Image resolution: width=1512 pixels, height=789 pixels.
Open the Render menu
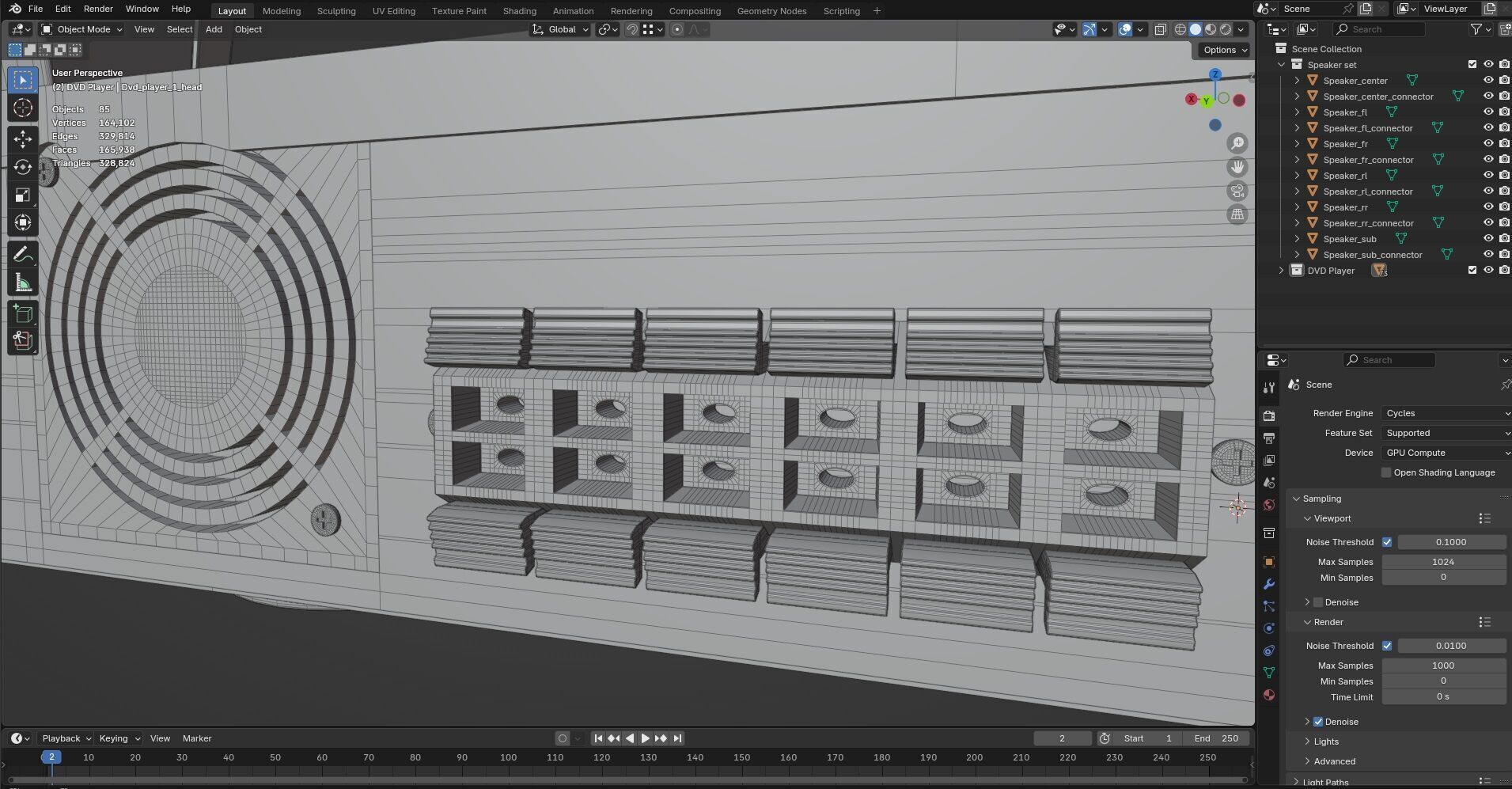tap(98, 9)
